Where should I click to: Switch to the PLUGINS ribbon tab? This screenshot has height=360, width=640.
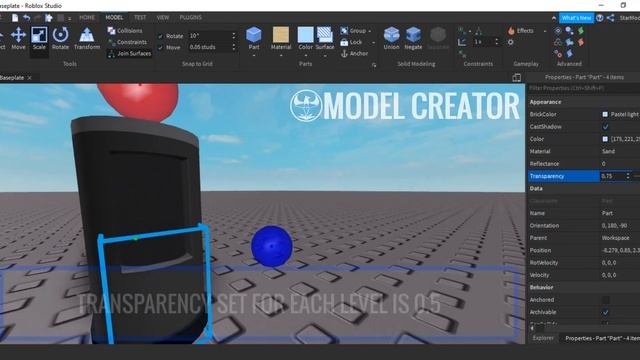tap(190, 18)
